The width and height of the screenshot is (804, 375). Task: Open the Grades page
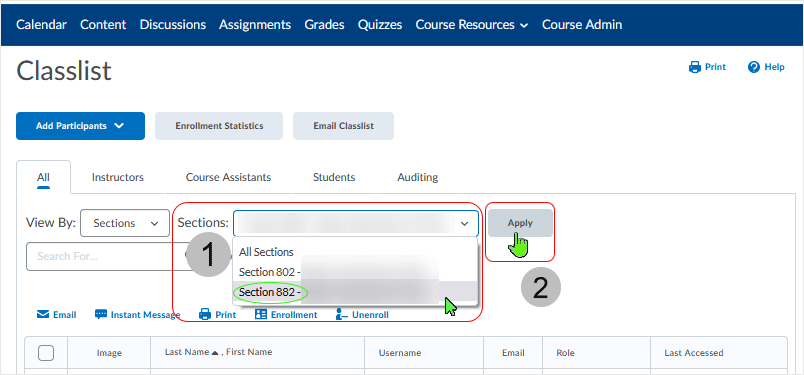[x=324, y=25]
